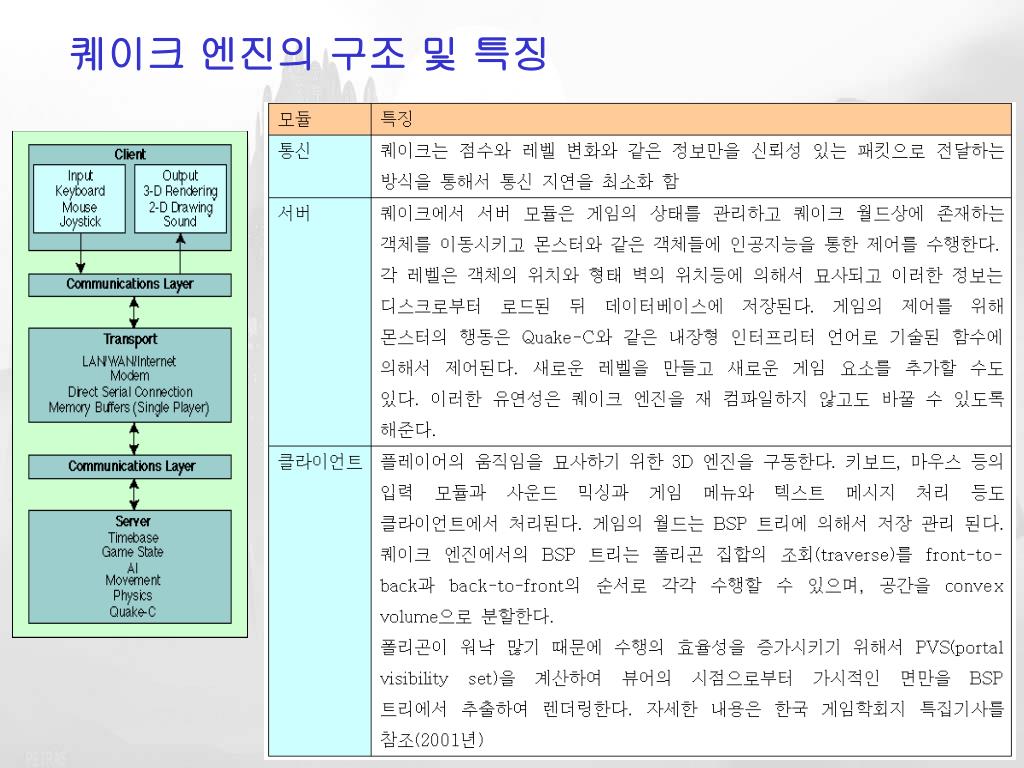Click the slide title '퀘이크 엔진의 구조 및 특징'
1024x768 pixels.
[x=308, y=54]
